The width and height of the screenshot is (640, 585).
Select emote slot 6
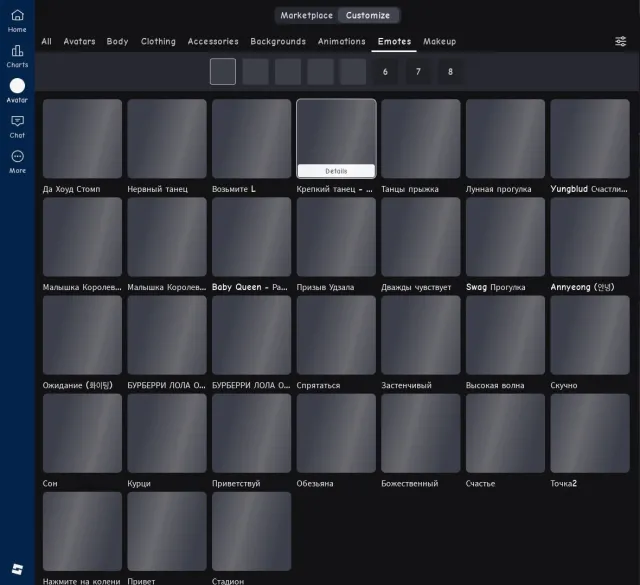click(x=385, y=71)
